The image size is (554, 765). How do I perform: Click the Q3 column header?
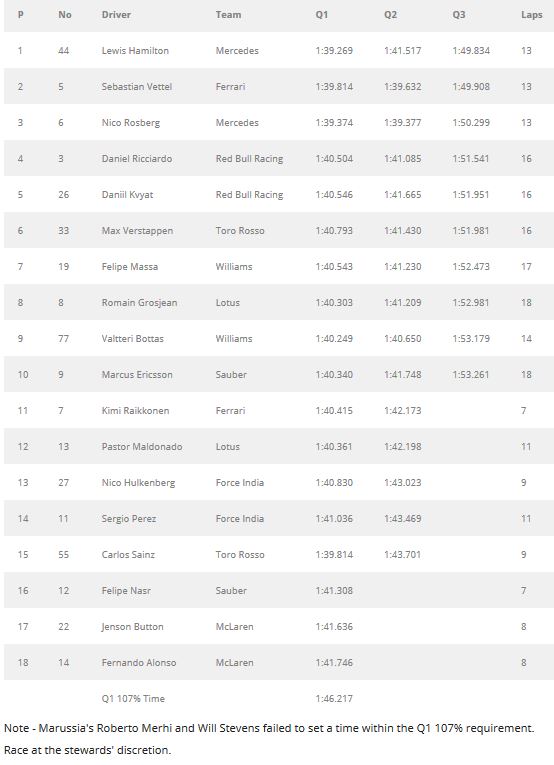click(x=459, y=15)
